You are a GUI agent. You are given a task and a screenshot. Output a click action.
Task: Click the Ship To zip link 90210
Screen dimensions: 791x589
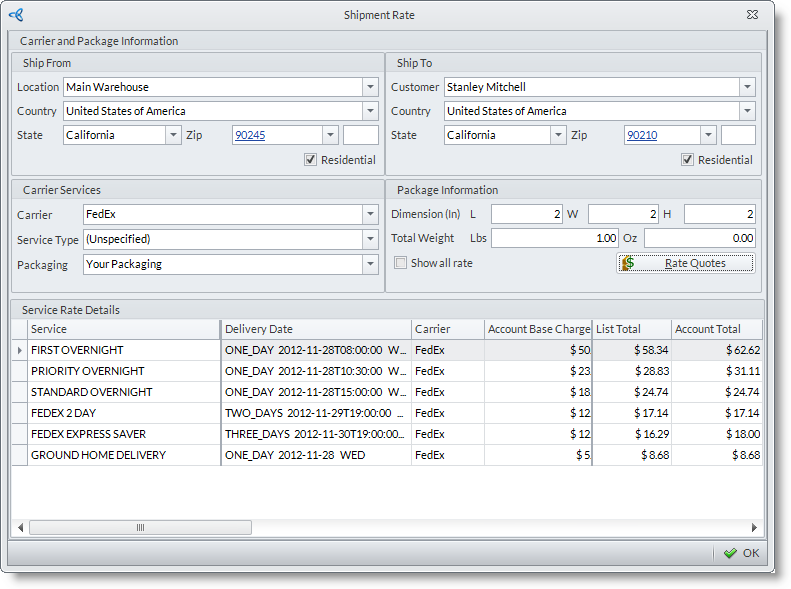point(642,135)
